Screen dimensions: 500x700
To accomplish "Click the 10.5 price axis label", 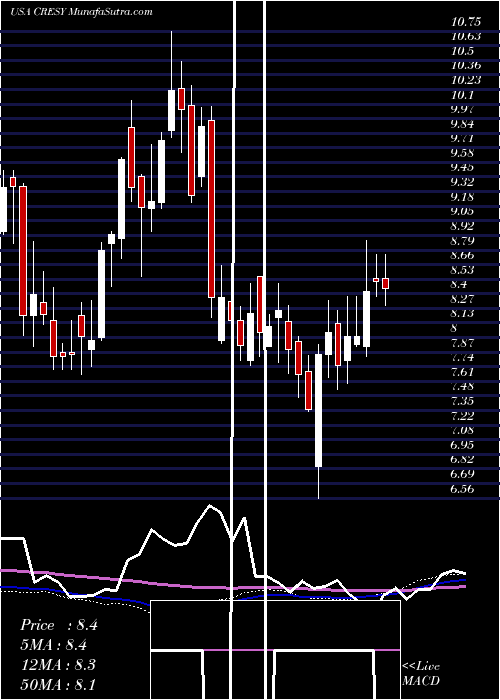I will pyautogui.click(x=462, y=51).
